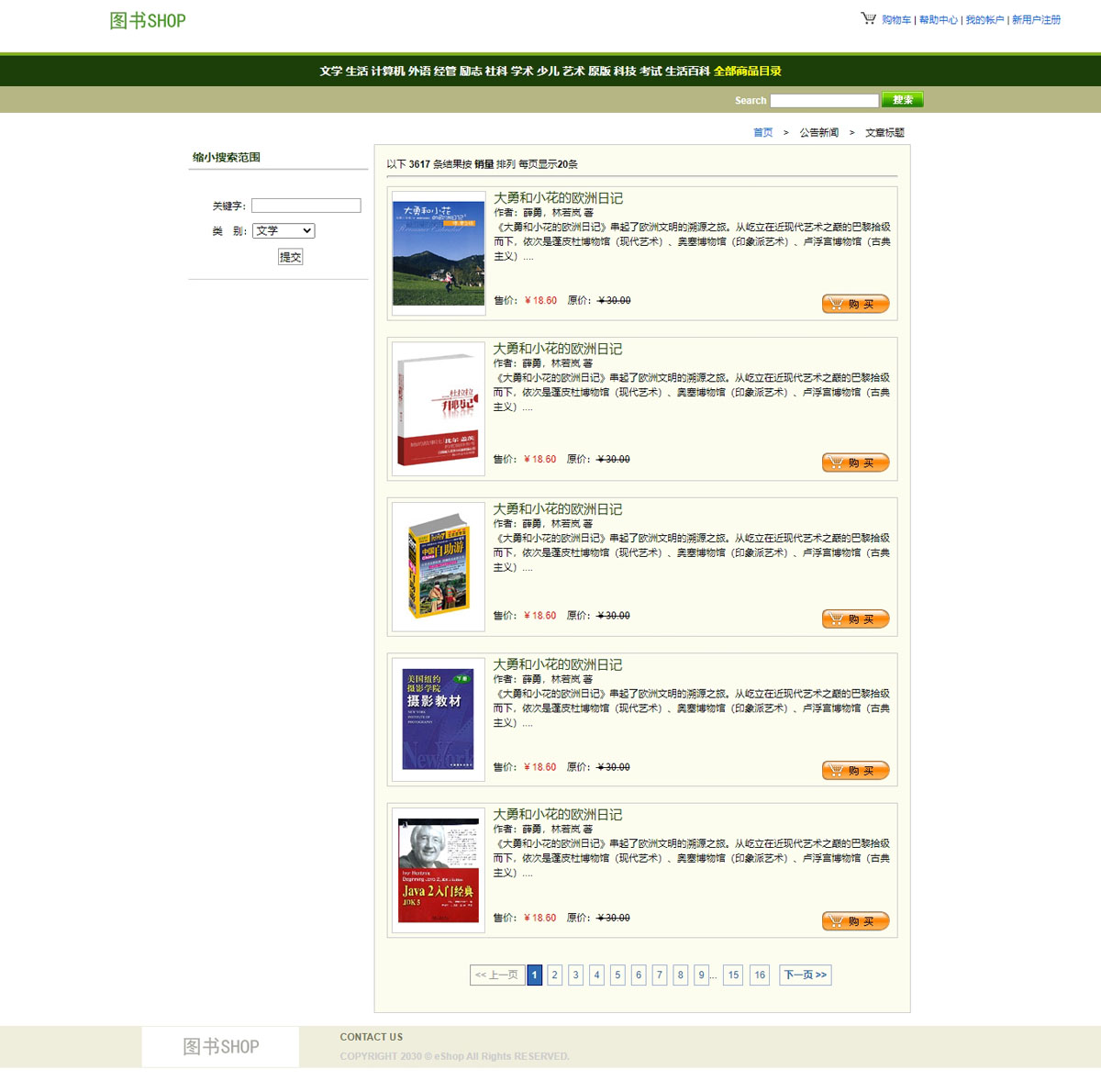Viewport: 1101px width, 1092px height.
Task: Click 新用户注册 to register
Action: click(1036, 20)
